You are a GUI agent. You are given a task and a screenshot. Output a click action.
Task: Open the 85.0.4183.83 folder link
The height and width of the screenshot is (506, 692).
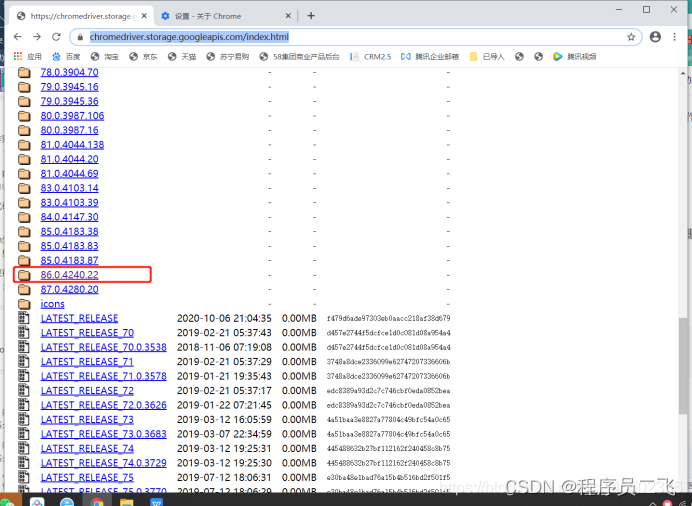pyautogui.click(x=69, y=246)
